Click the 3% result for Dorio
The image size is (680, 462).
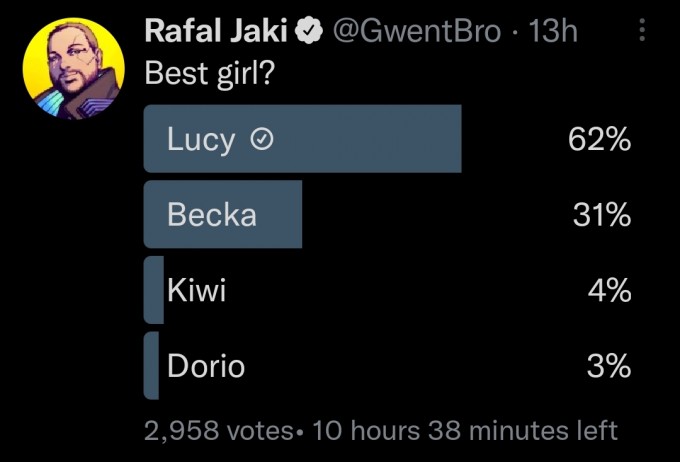pyautogui.click(x=609, y=366)
